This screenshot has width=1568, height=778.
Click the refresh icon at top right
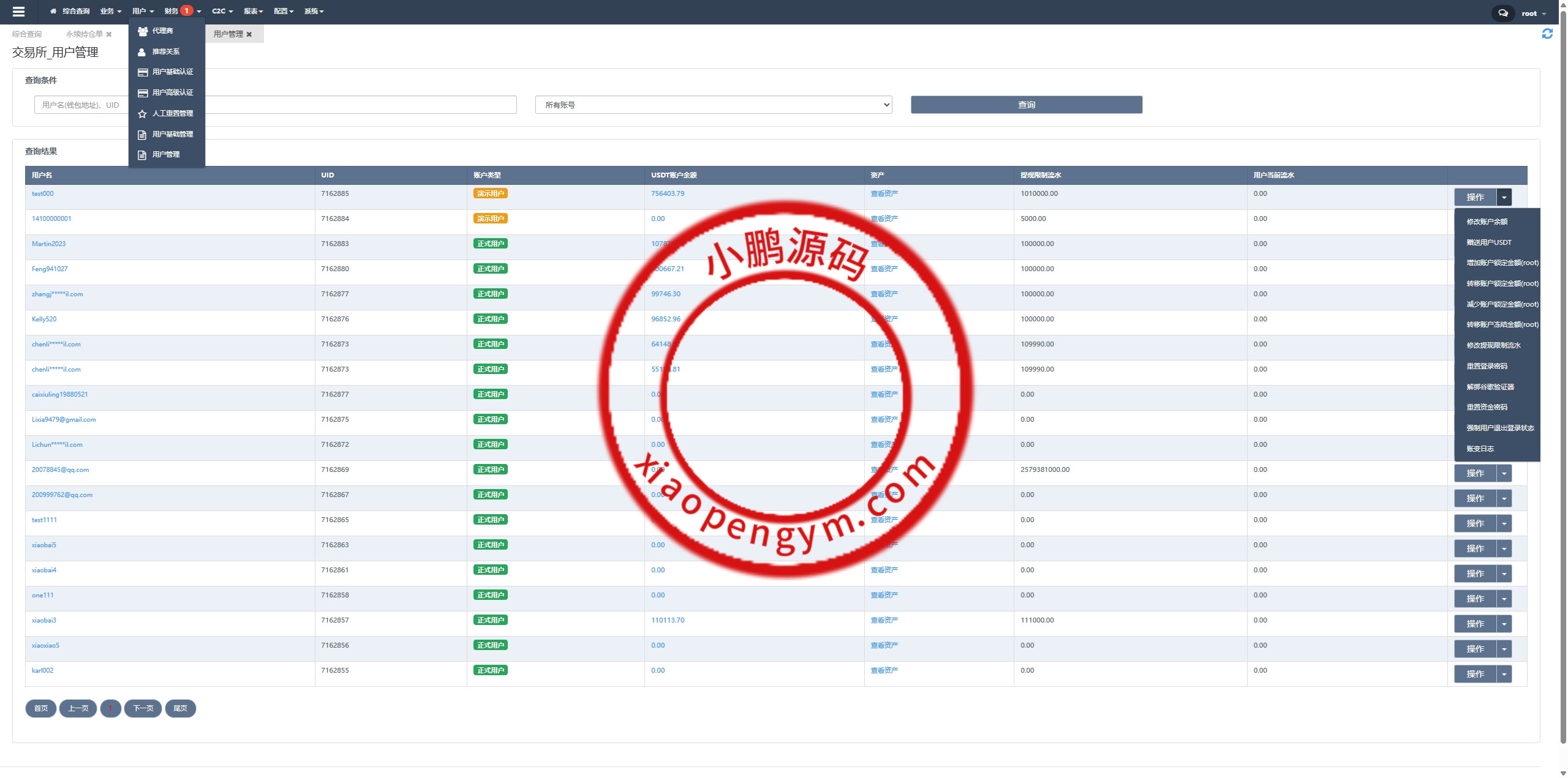pyautogui.click(x=1547, y=34)
